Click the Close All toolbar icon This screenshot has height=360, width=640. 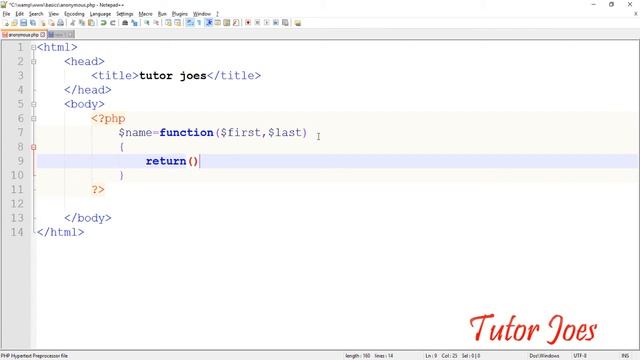(52, 23)
